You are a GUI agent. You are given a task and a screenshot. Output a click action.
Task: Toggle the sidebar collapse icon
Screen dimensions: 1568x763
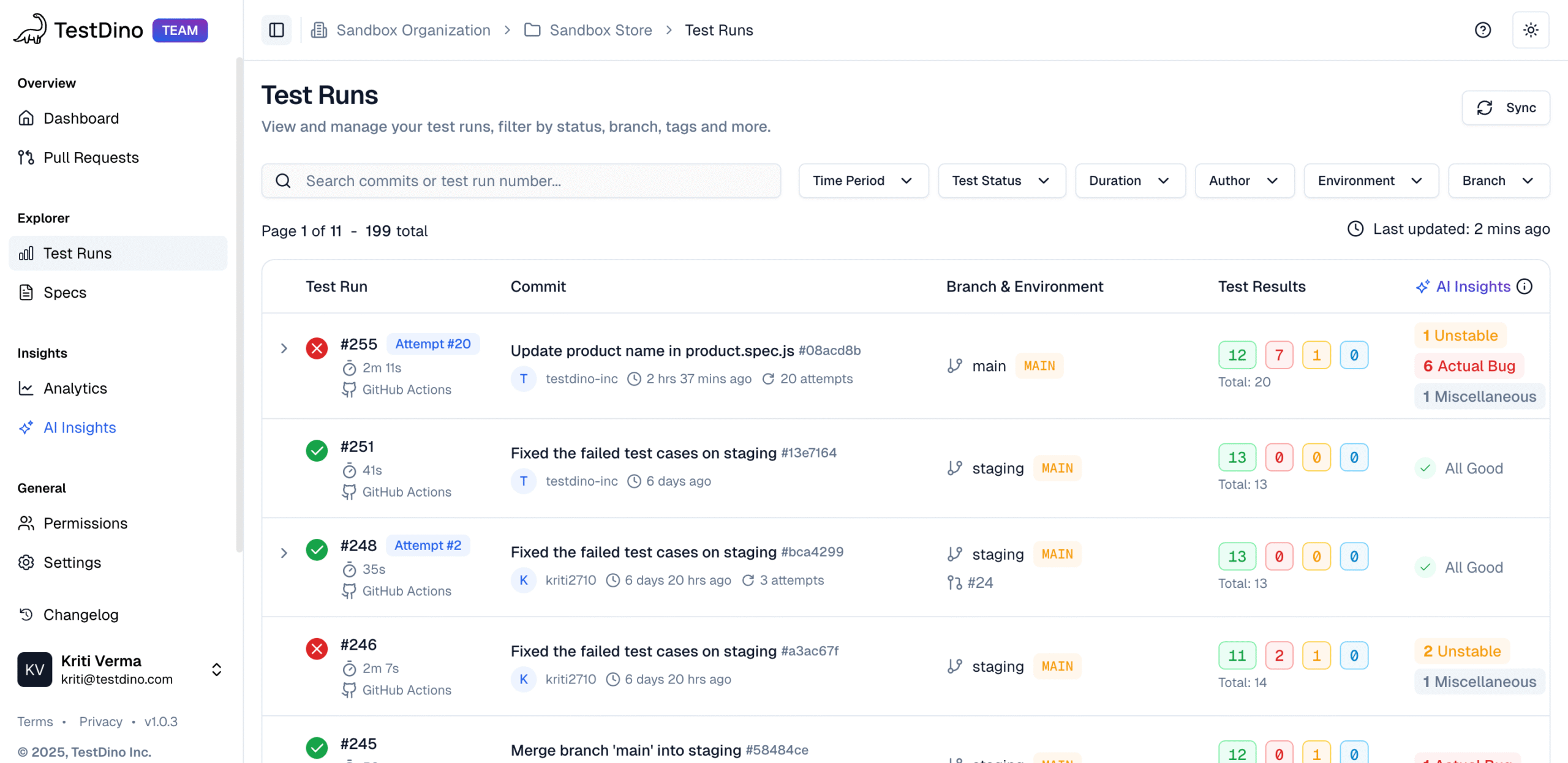(x=276, y=30)
